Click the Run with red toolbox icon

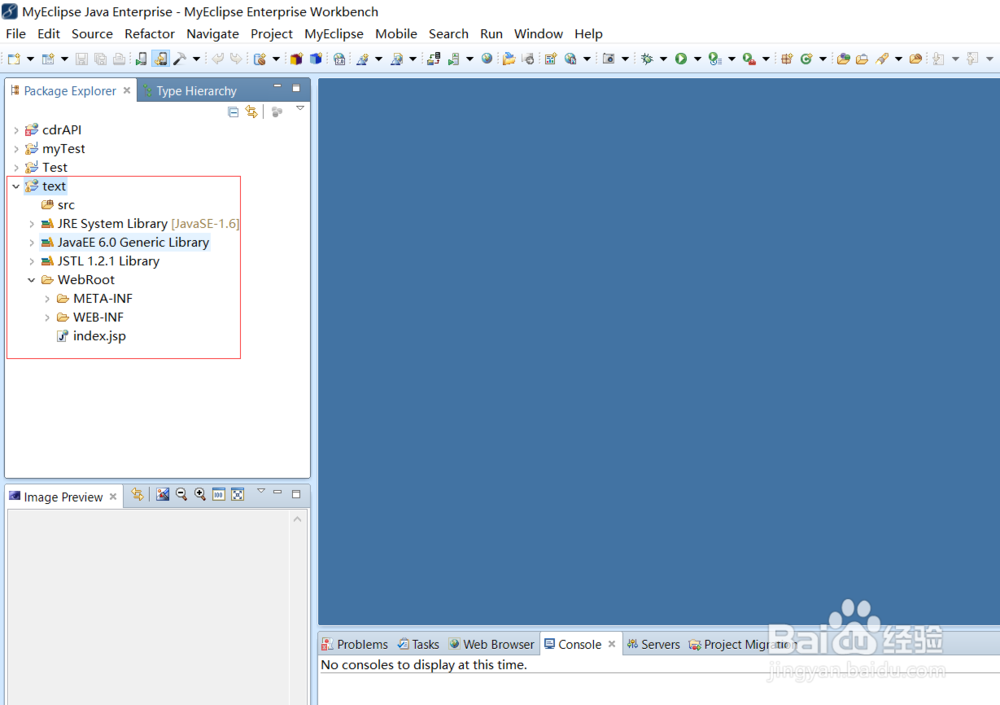749,59
